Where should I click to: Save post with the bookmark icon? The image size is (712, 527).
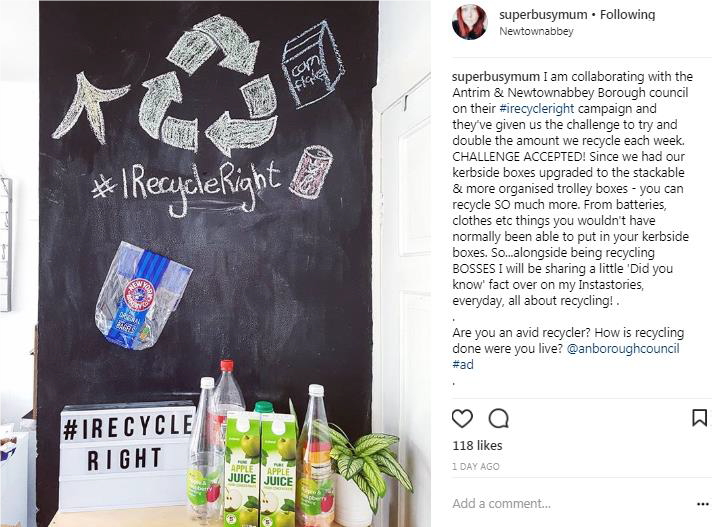(x=699, y=418)
